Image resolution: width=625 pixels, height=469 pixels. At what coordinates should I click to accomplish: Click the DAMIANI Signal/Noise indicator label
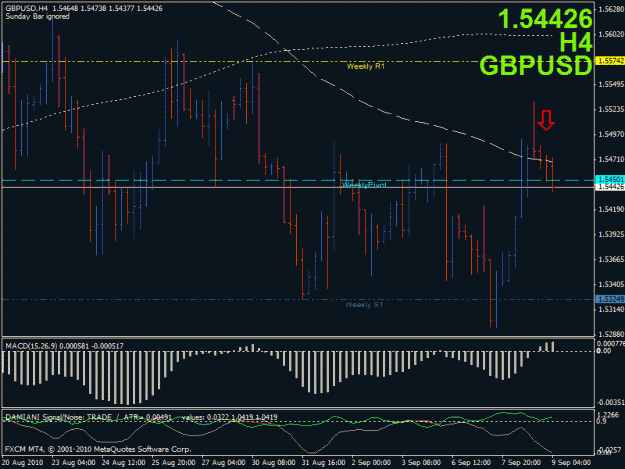tap(142, 417)
